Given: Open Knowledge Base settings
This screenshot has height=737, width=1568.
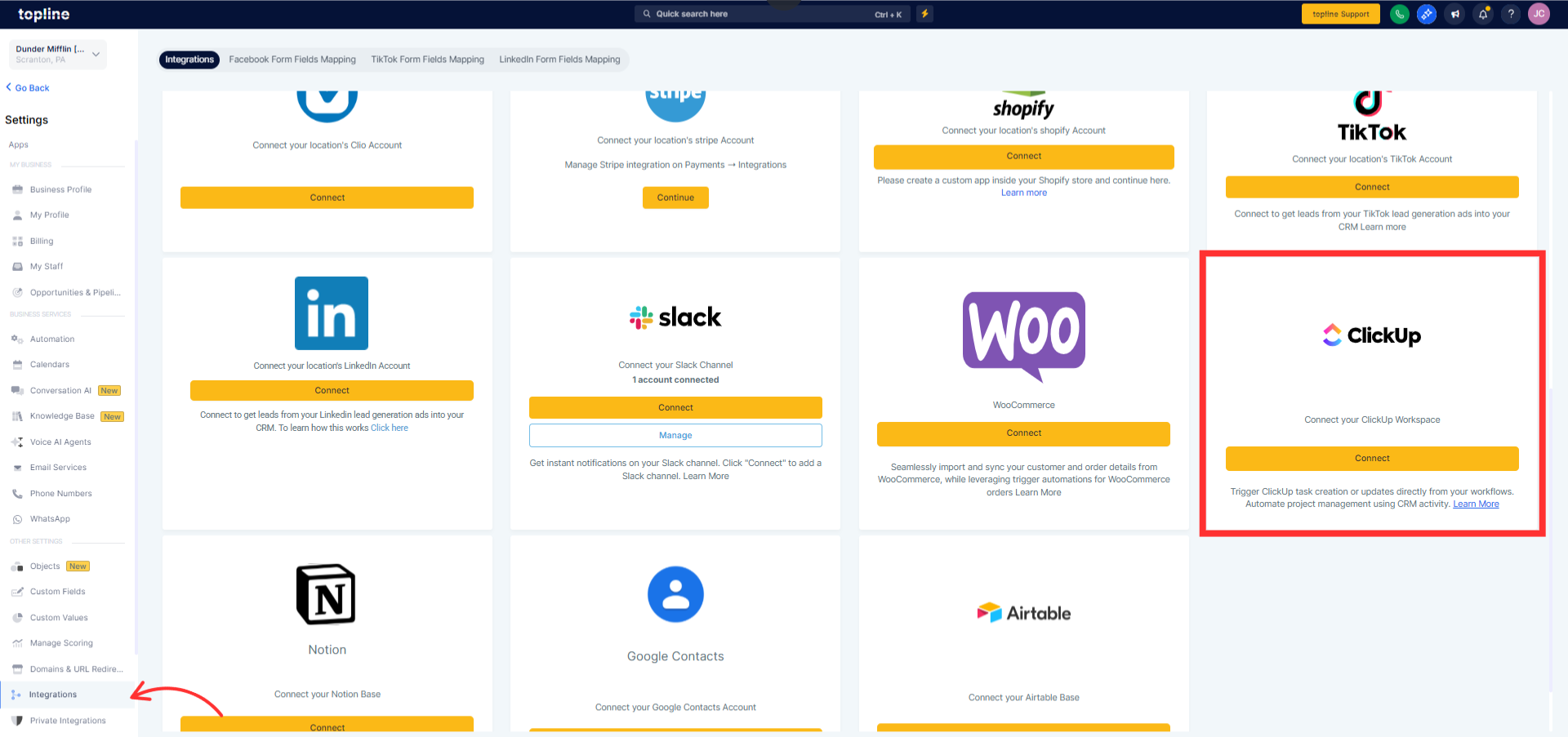Looking at the screenshot, I should click(62, 416).
